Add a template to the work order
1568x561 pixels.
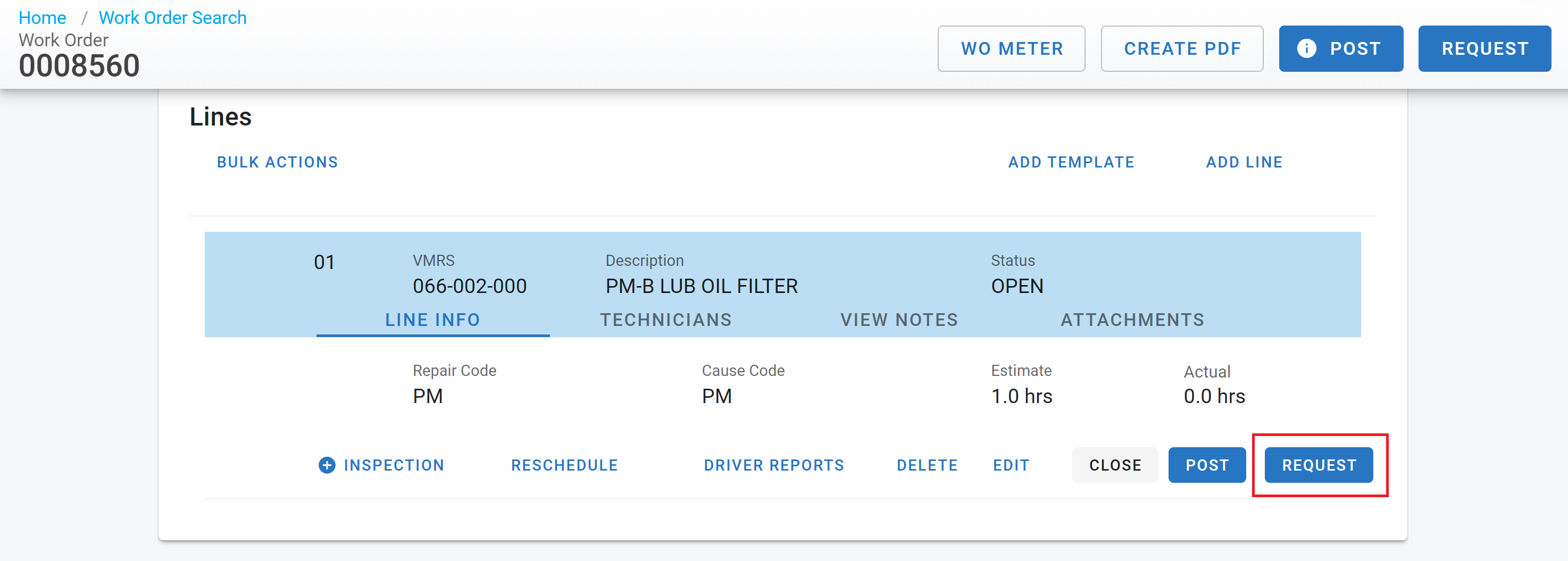(x=1070, y=162)
